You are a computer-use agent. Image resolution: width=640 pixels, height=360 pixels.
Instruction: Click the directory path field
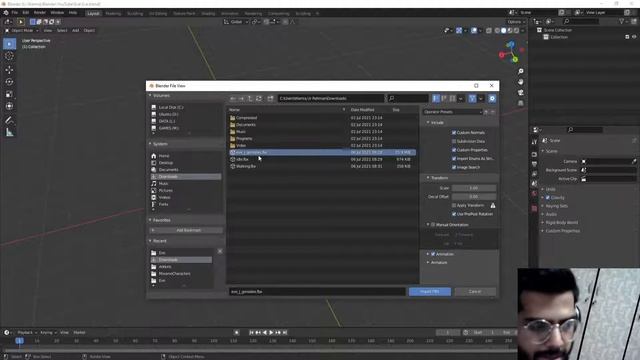click(x=331, y=98)
